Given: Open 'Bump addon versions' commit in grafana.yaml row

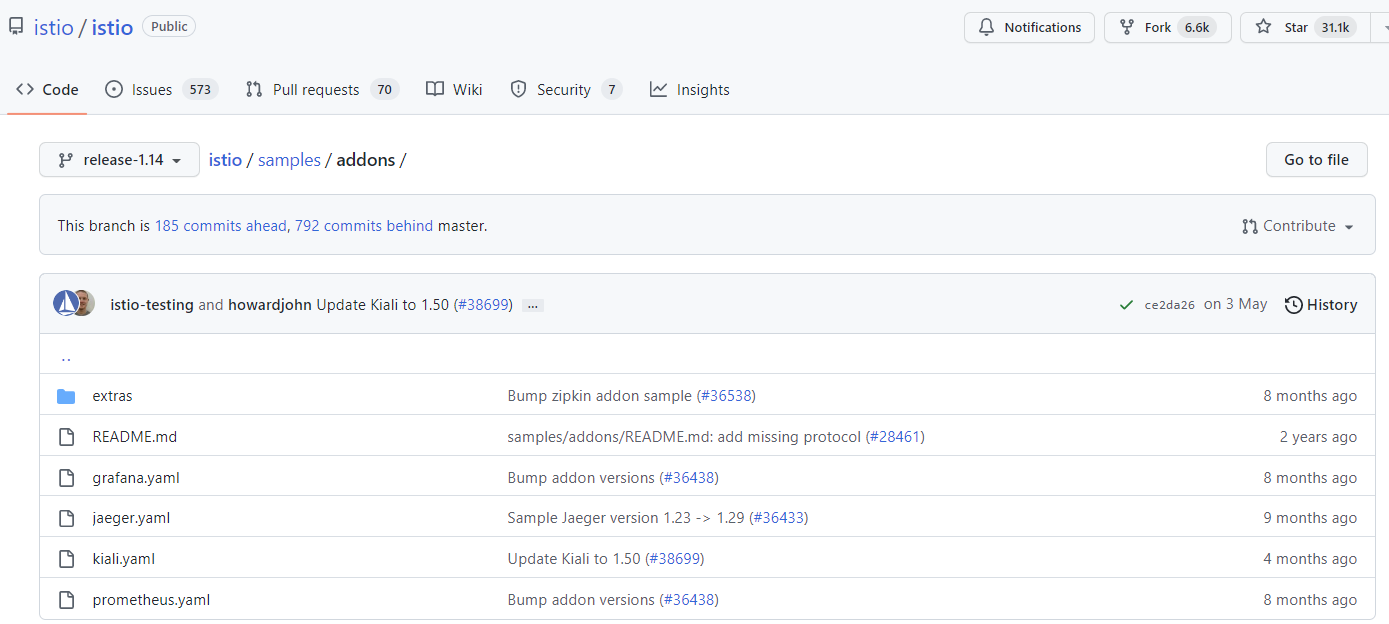Looking at the screenshot, I should [581, 478].
